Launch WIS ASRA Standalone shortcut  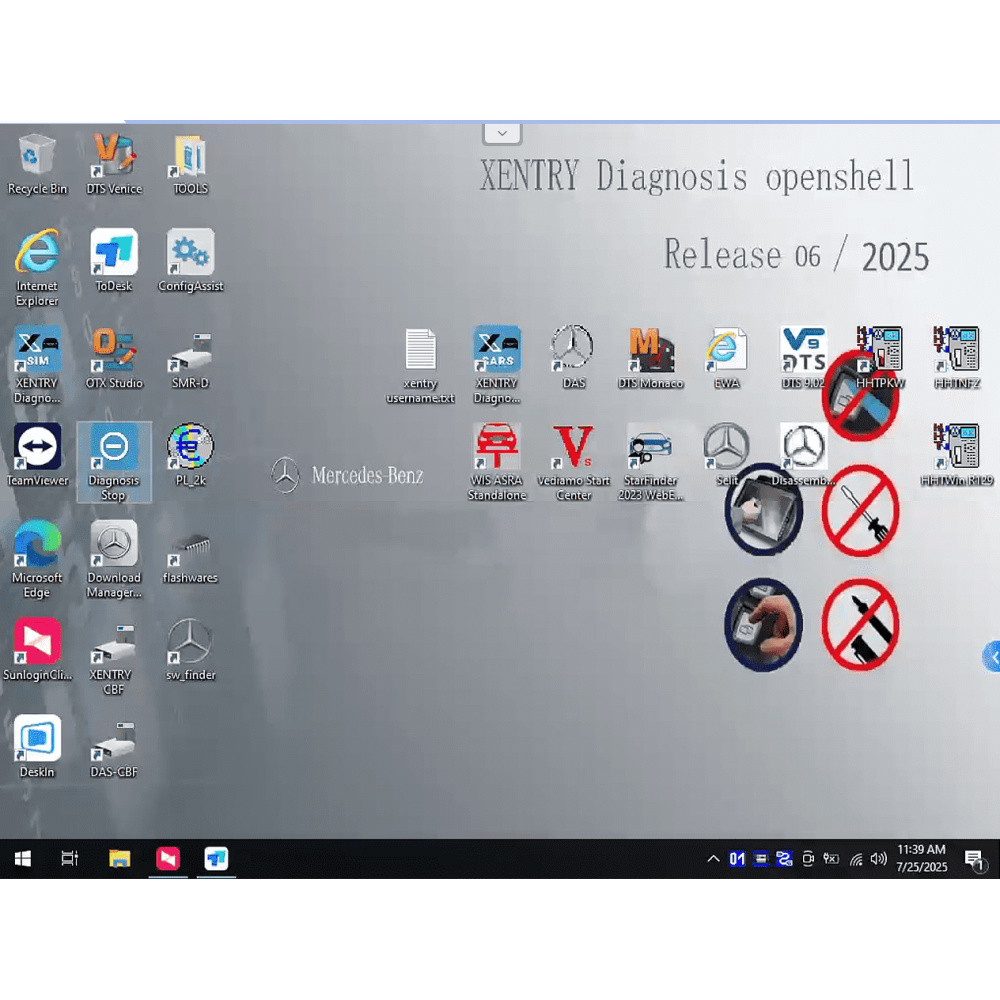[x=497, y=462]
